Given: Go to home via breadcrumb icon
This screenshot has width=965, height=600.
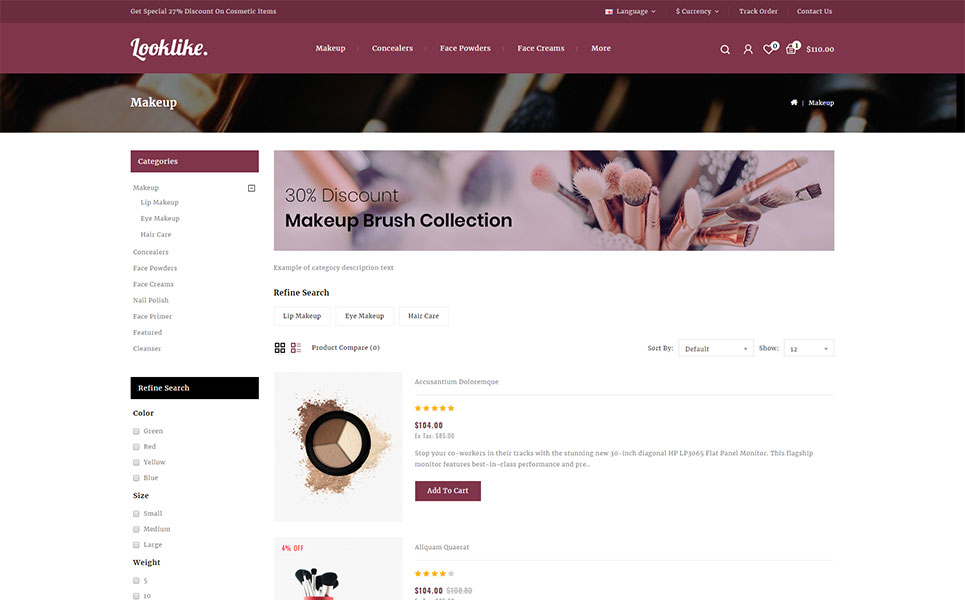Looking at the screenshot, I should coord(794,102).
